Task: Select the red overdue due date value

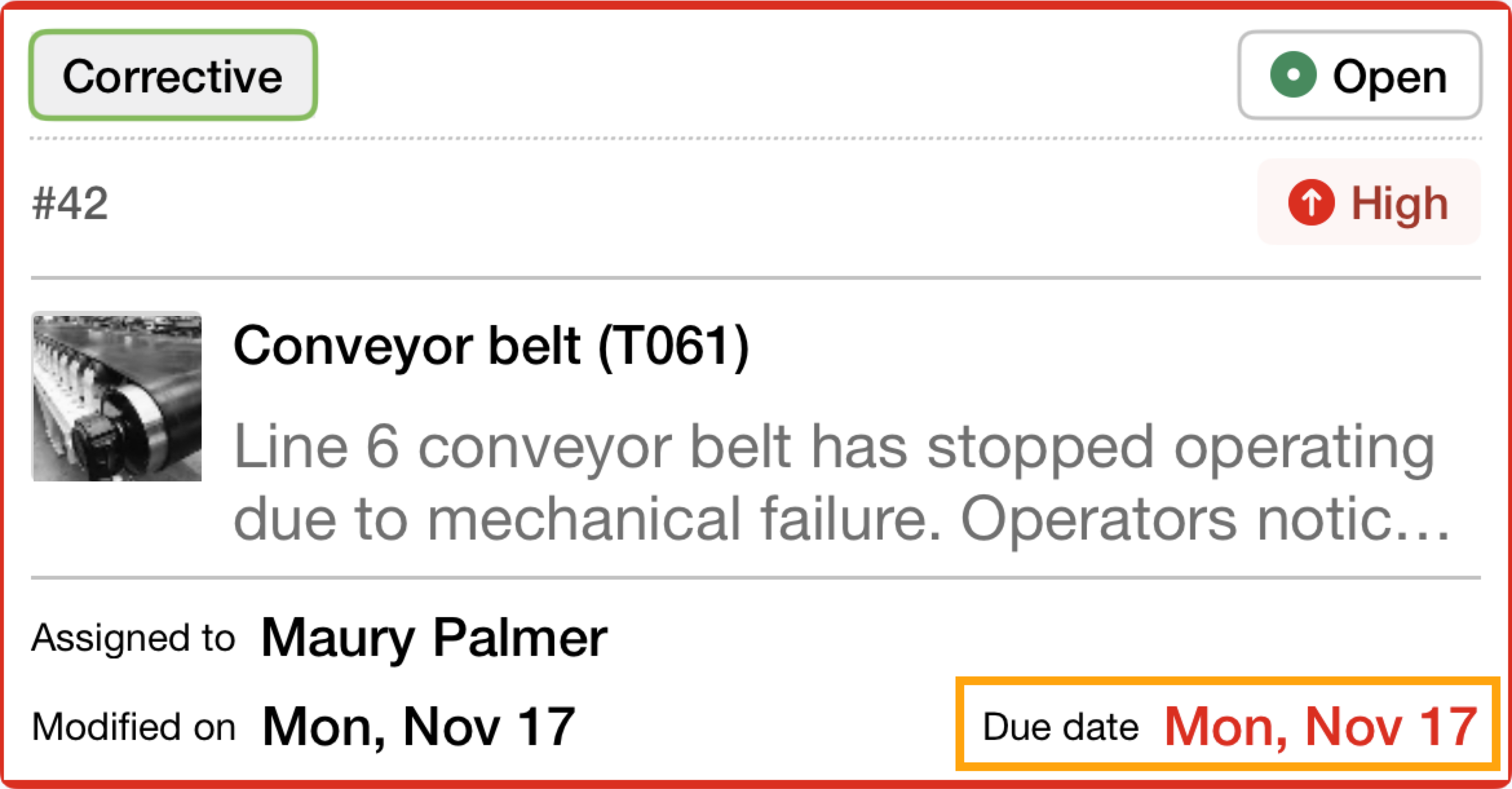Action: point(1321,726)
